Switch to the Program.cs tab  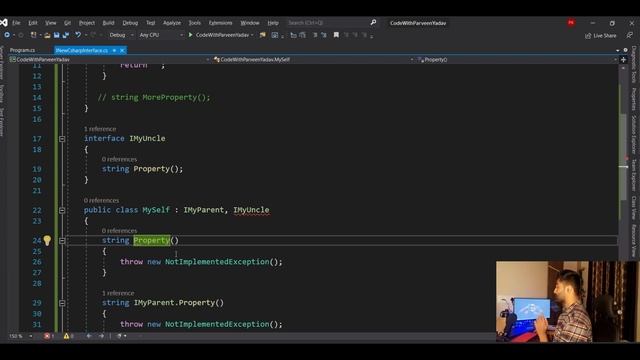(x=22, y=50)
